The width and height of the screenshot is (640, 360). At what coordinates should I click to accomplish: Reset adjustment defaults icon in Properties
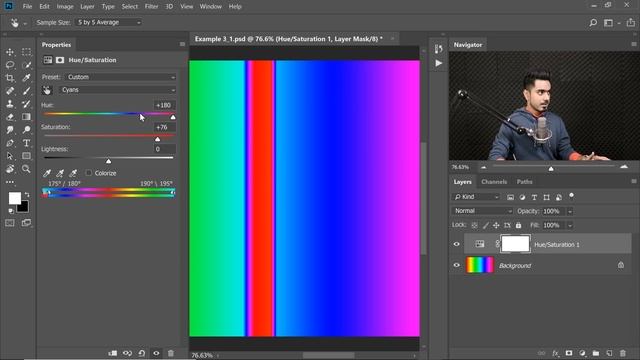pos(142,353)
